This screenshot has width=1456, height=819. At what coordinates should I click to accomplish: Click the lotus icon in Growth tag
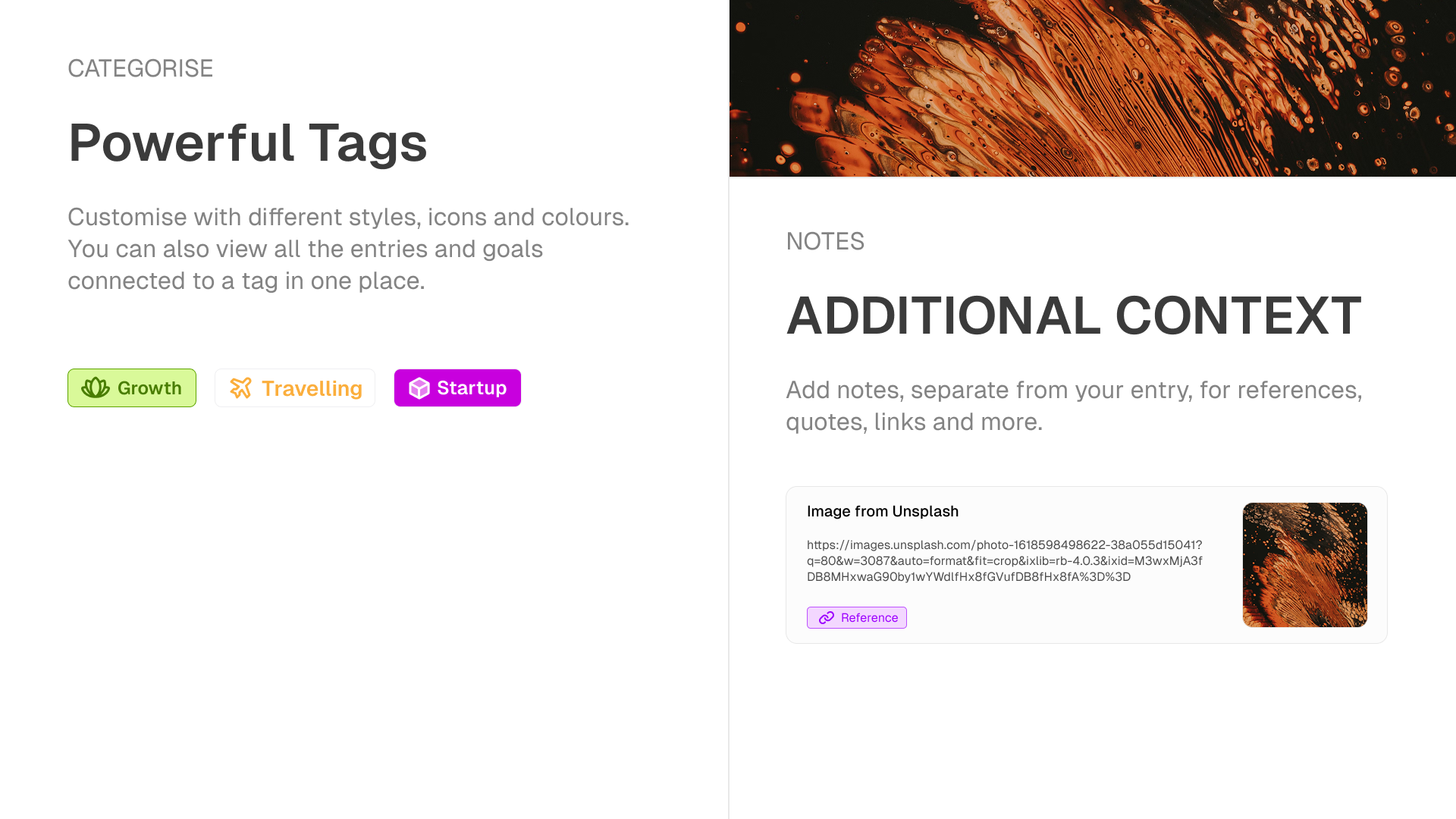pyautogui.click(x=96, y=388)
